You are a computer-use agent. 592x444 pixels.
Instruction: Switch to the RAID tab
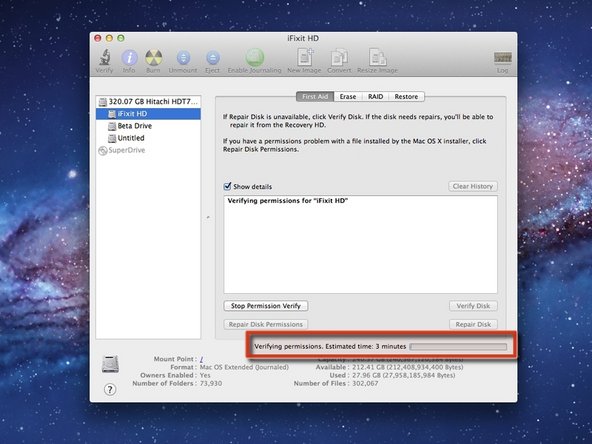coord(375,97)
